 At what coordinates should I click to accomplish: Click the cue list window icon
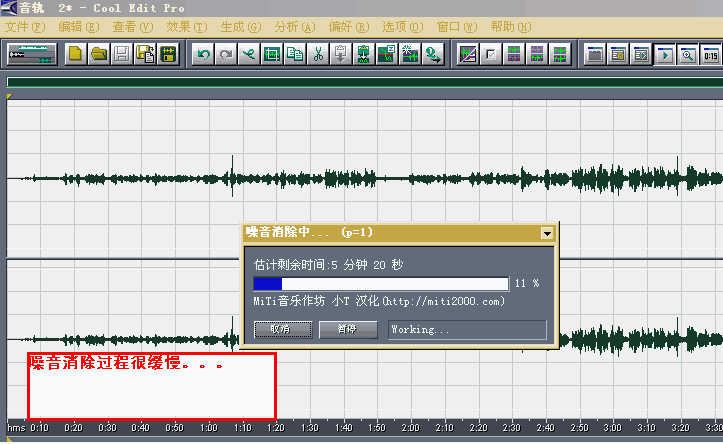(618, 54)
